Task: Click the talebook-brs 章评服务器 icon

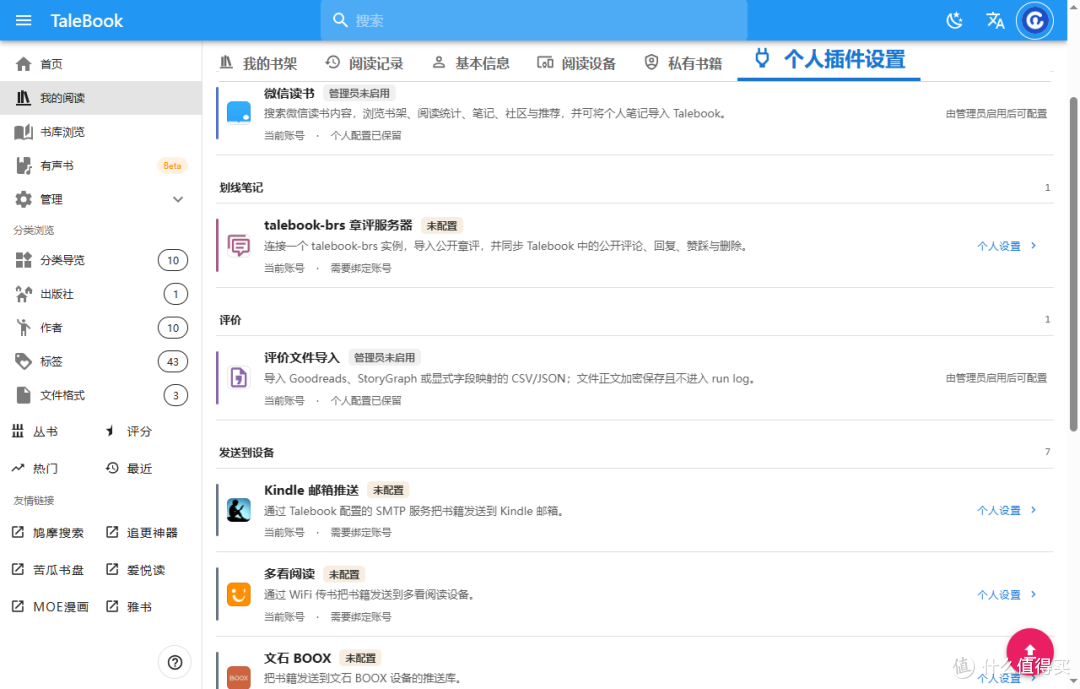Action: (x=238, y=245)
